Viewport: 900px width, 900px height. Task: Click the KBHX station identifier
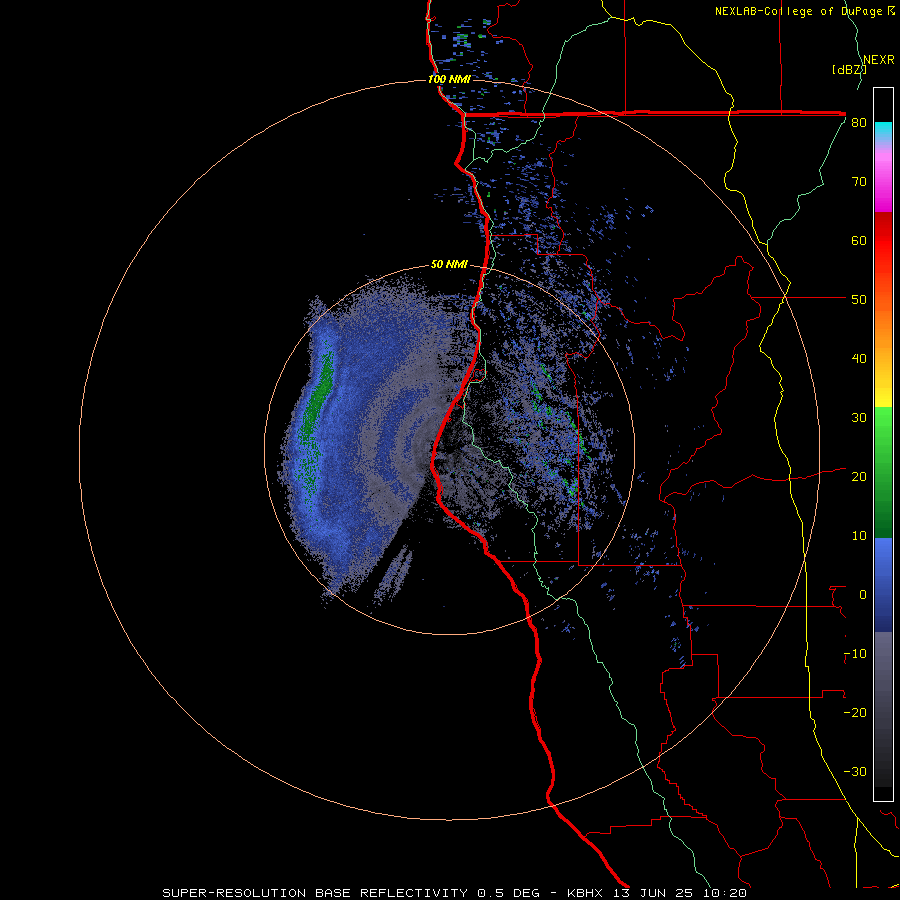pyautogui.click(x=588, y=893)
